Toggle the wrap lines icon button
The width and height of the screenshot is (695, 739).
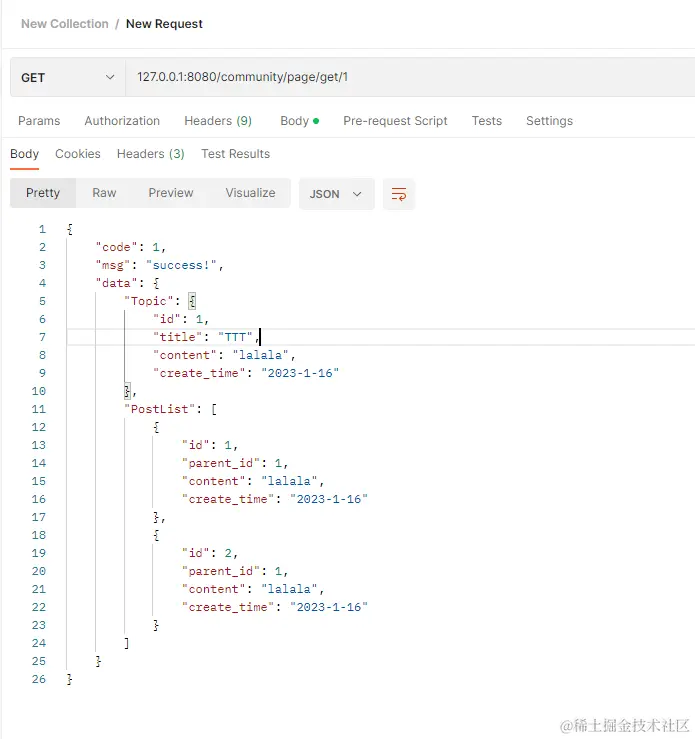[x=399, y=194]
